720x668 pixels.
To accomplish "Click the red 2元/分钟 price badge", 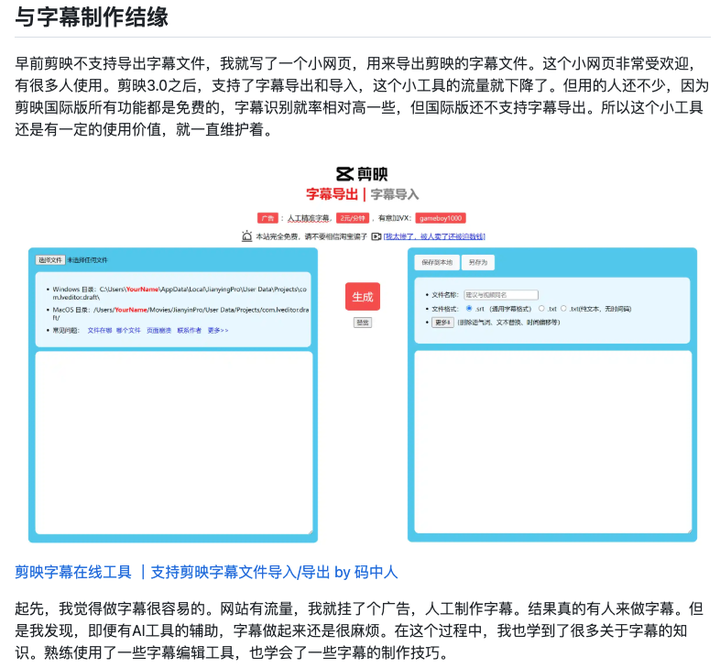I will [x=352, y=217].
